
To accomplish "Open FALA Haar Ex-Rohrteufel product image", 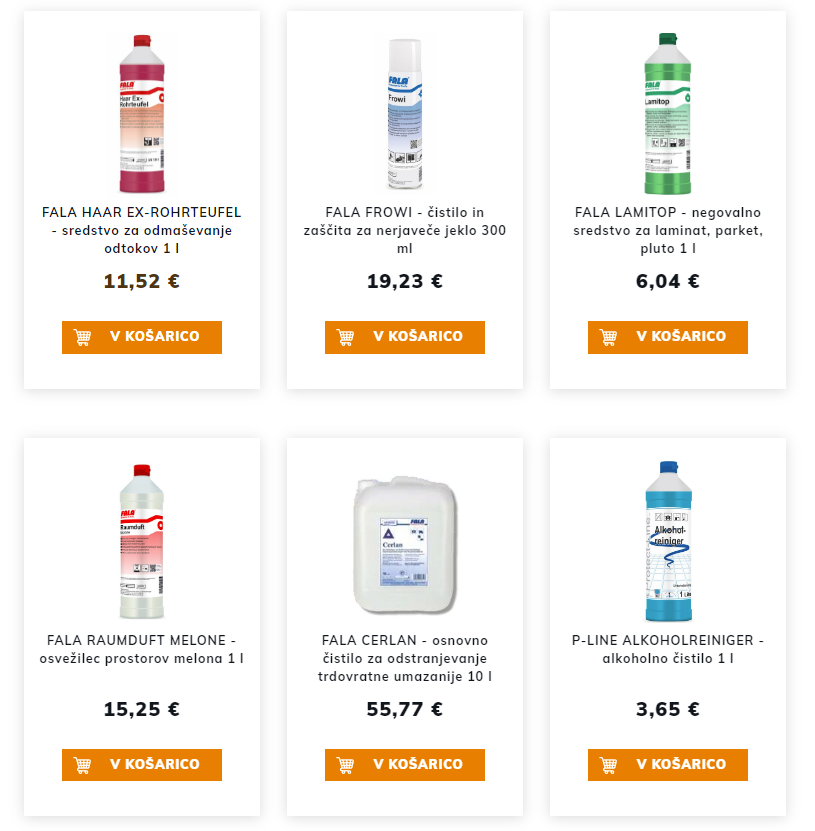I will tap(141, 114).
